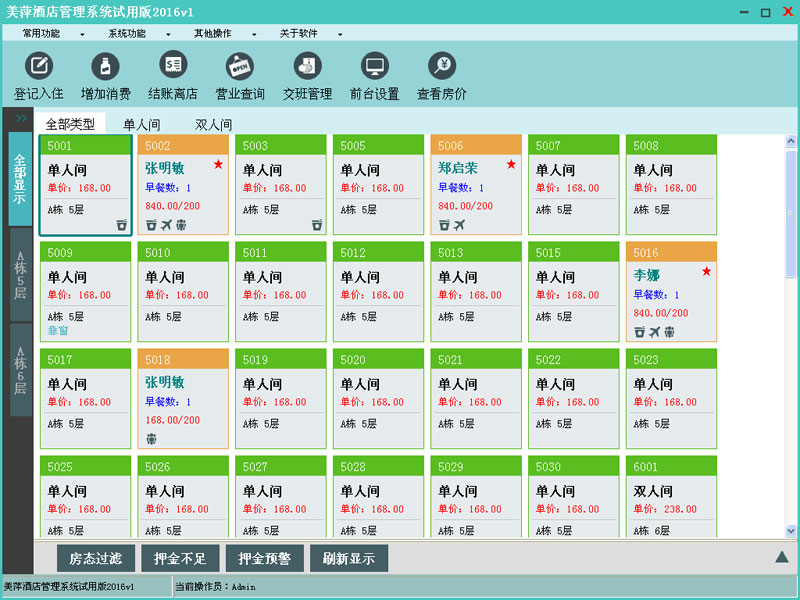Viewport: 800px width, 600px height.
Task: Open the 登记入住 check-in icon
Action: 39,66
